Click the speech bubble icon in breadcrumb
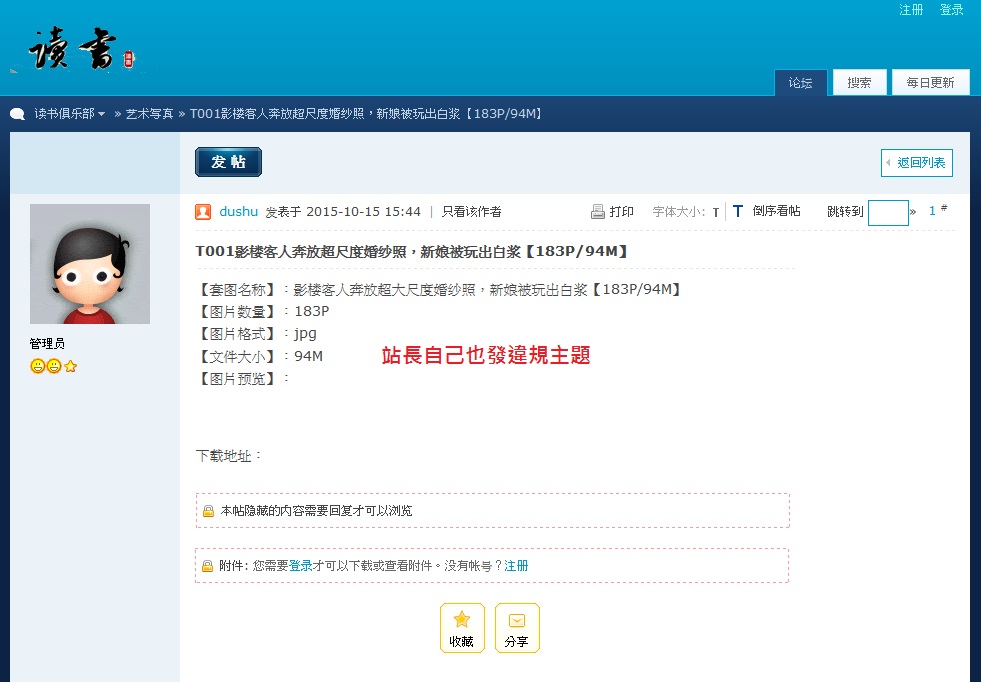981x682 pixels. (x=18, y=114)
